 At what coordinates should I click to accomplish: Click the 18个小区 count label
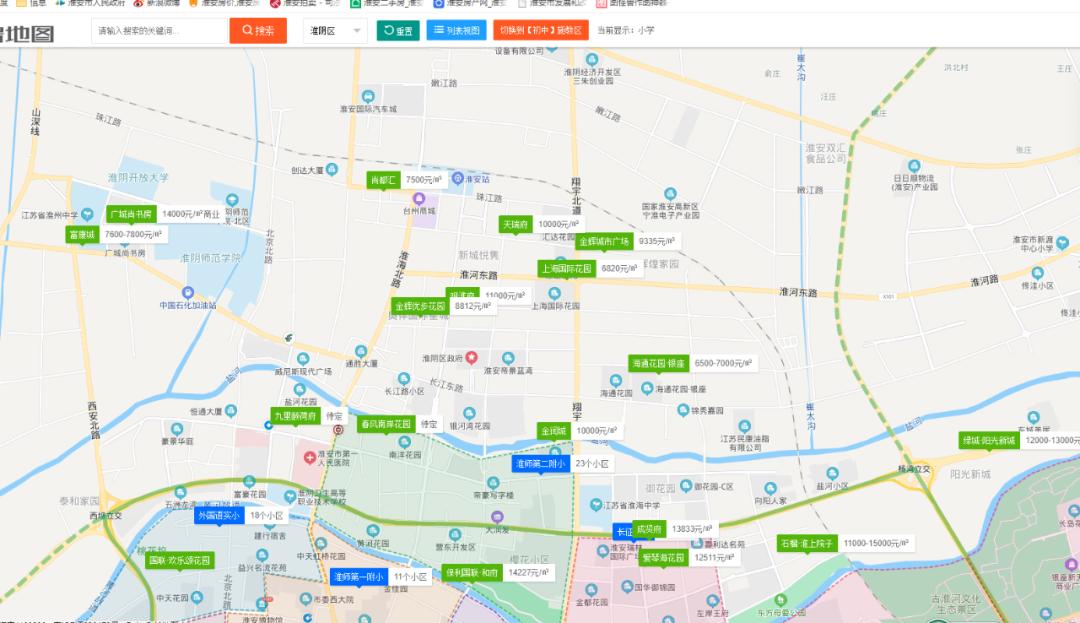pos(267,515)
